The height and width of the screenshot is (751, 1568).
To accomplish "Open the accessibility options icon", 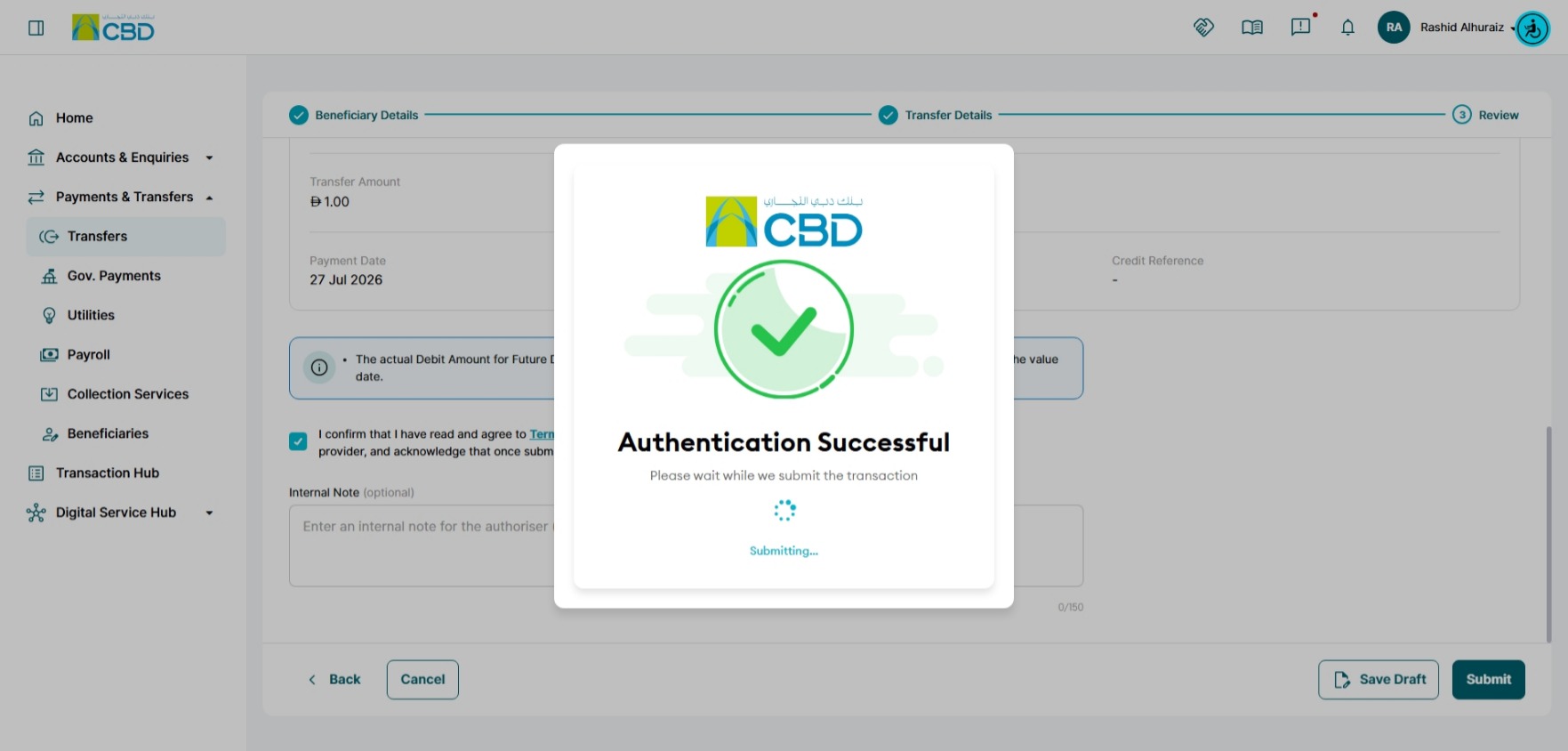I will [1532, 28].
